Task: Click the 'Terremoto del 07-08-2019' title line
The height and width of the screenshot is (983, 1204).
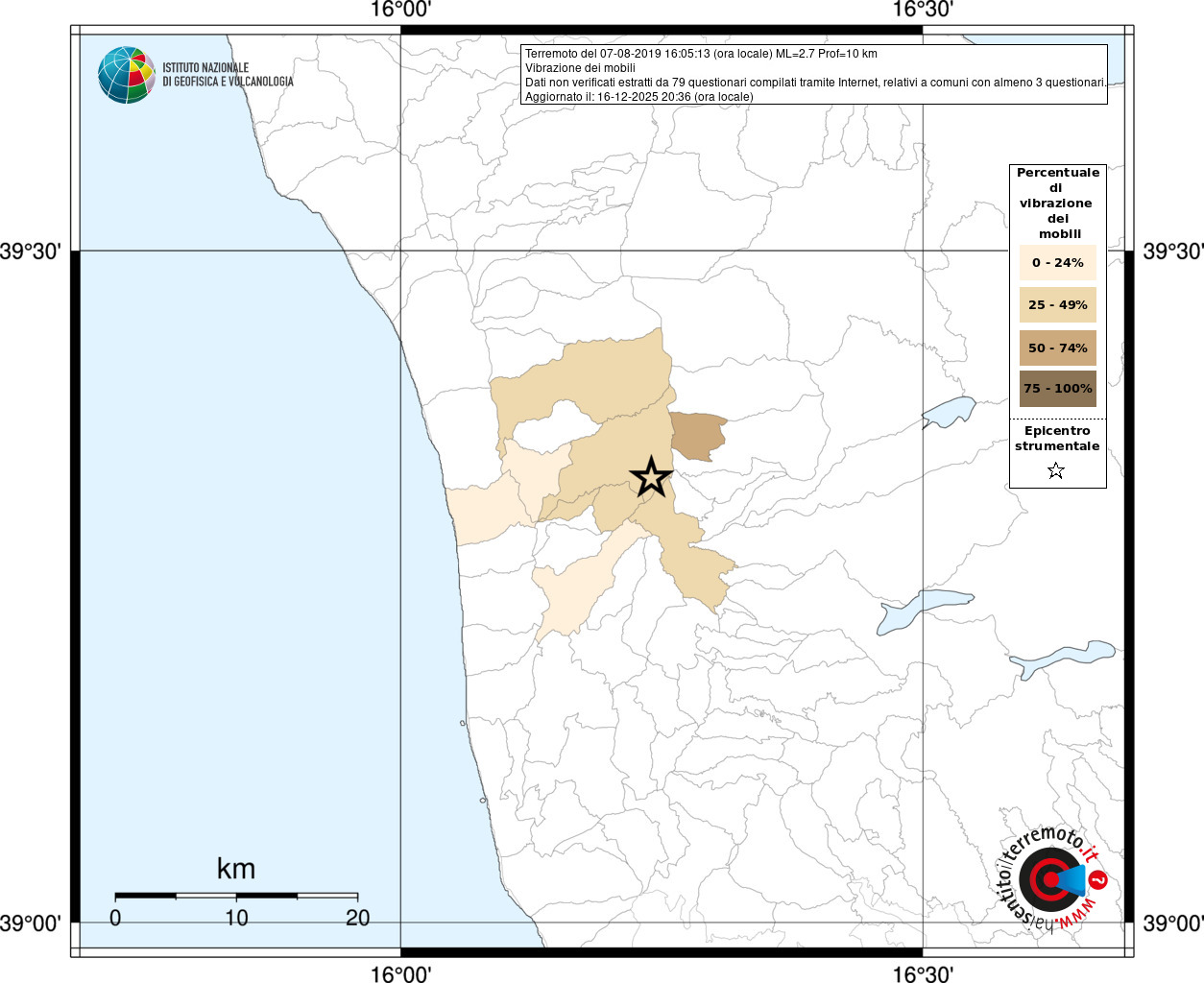Action: click(701, 54)
